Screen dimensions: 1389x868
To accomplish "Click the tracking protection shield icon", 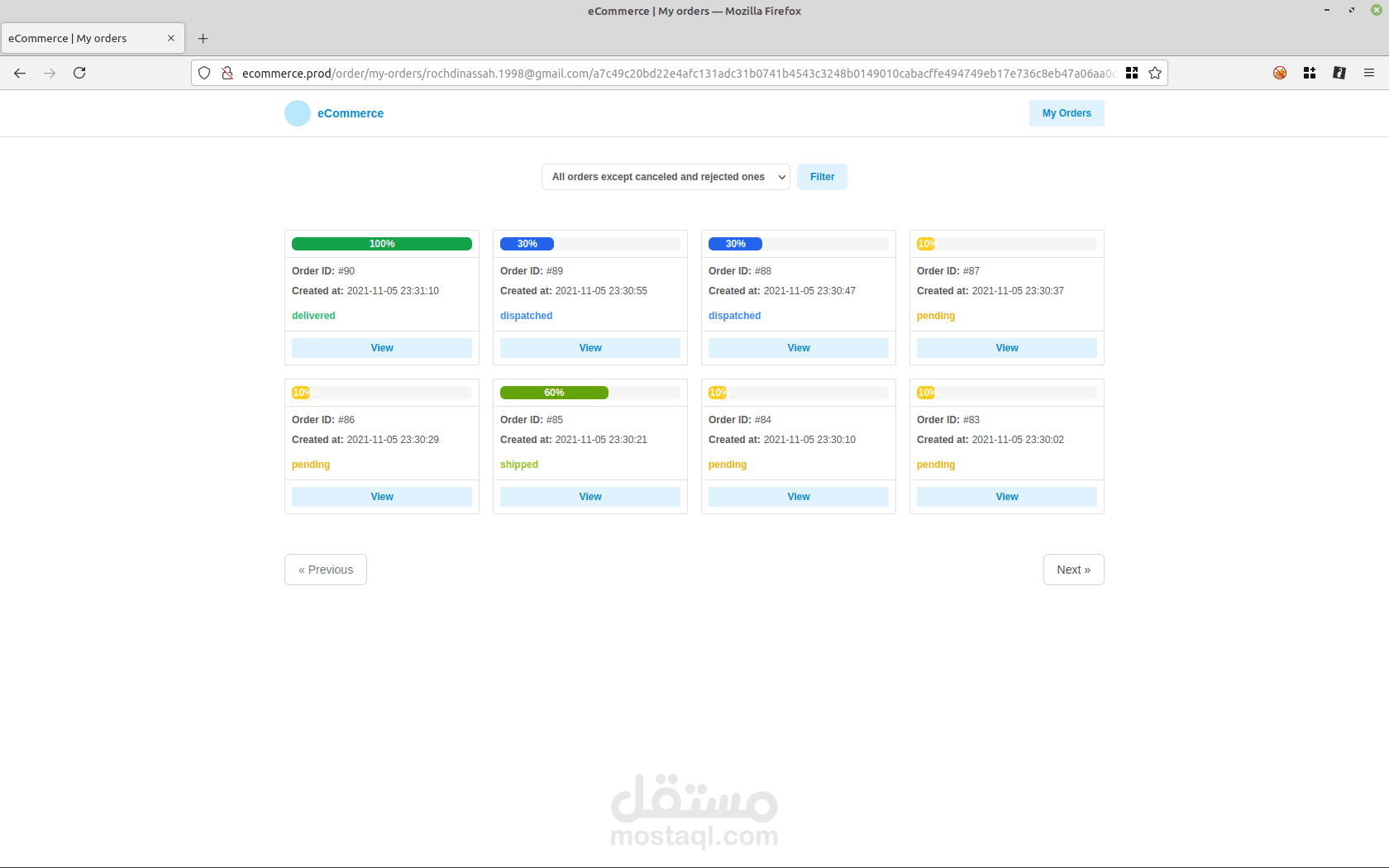I will coord(204,73).
